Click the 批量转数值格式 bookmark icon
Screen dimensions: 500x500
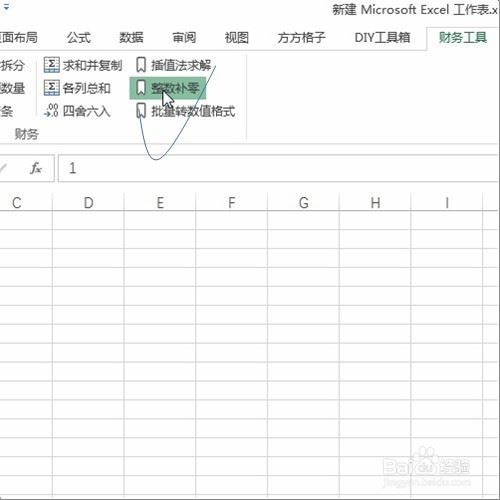141,111
